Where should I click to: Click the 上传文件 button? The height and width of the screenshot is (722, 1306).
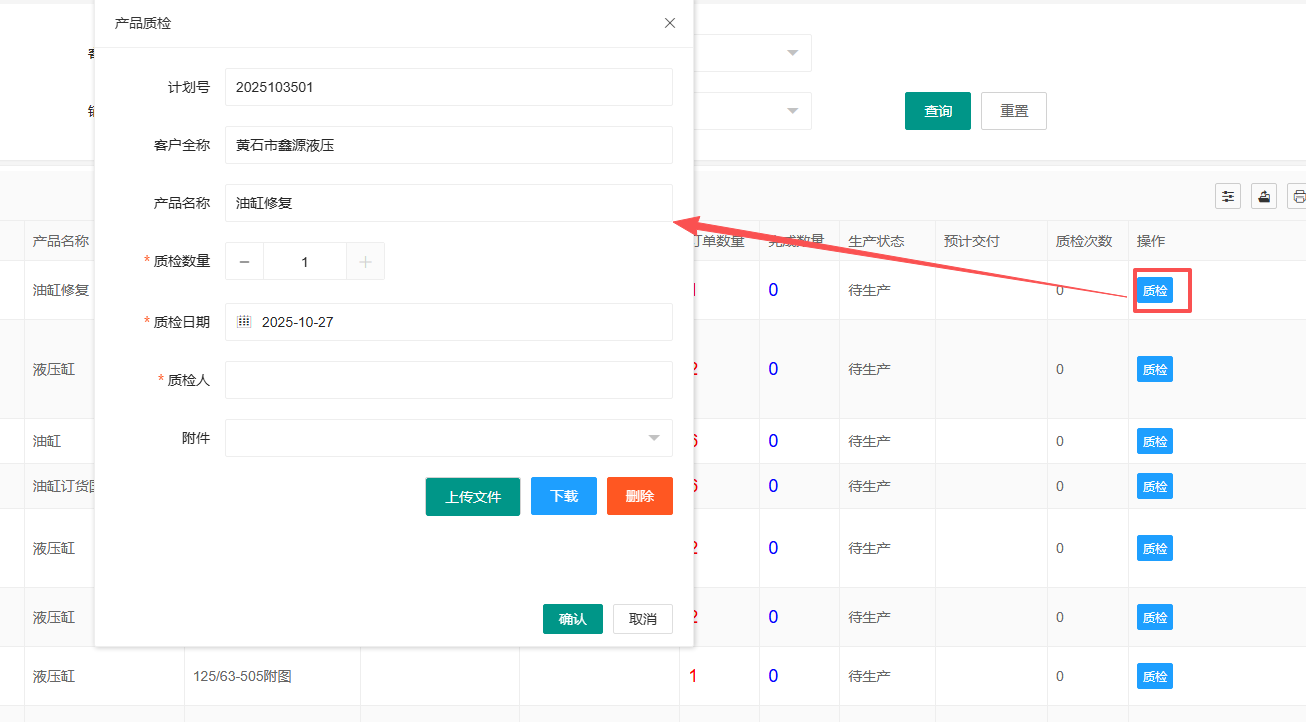[473, 496]
